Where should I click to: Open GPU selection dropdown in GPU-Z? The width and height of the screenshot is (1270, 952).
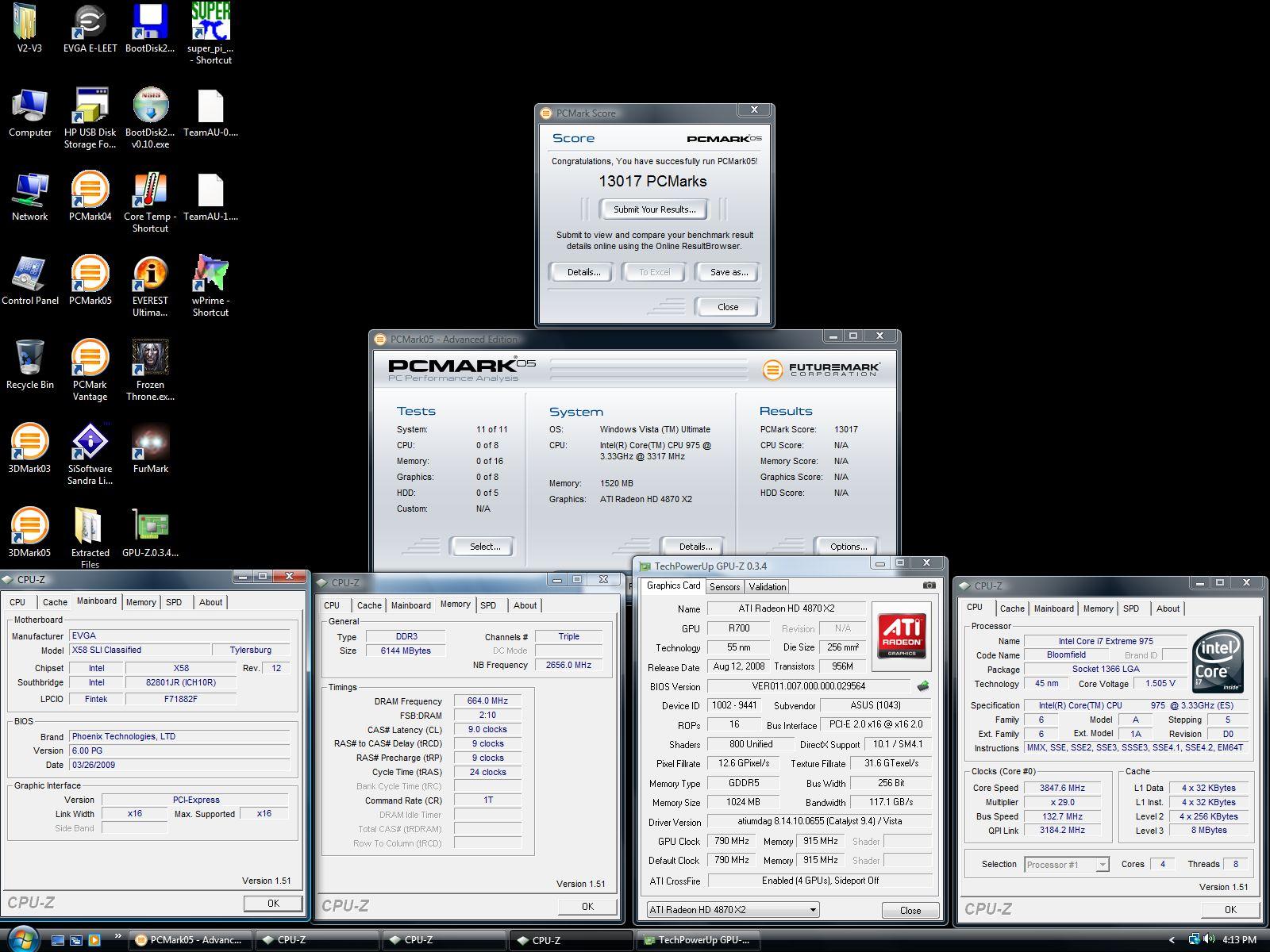pyautogui.click(x=733, y=910)
